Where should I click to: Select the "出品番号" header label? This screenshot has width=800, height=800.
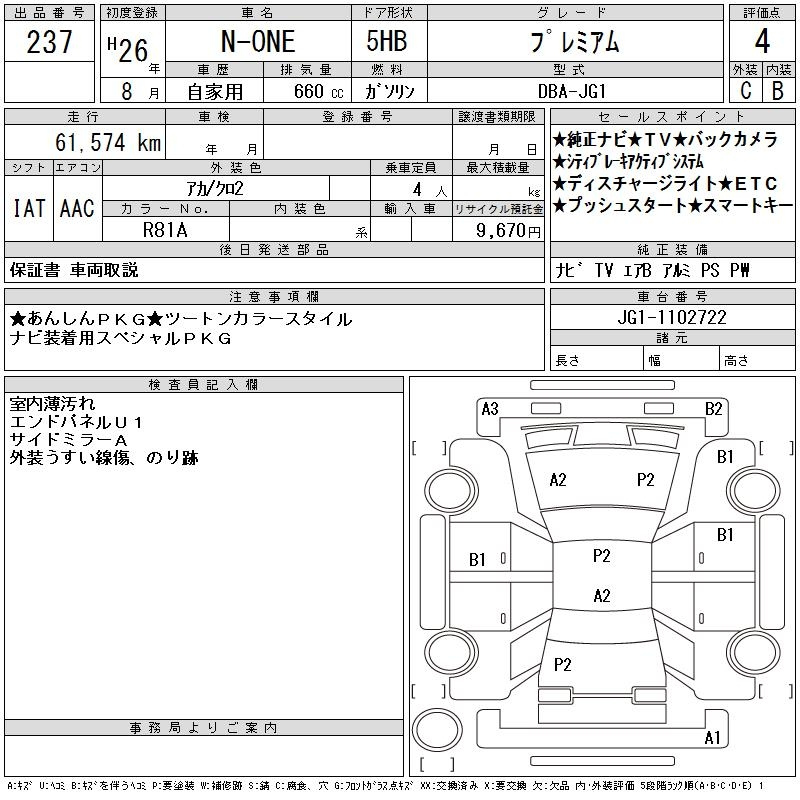49,13
